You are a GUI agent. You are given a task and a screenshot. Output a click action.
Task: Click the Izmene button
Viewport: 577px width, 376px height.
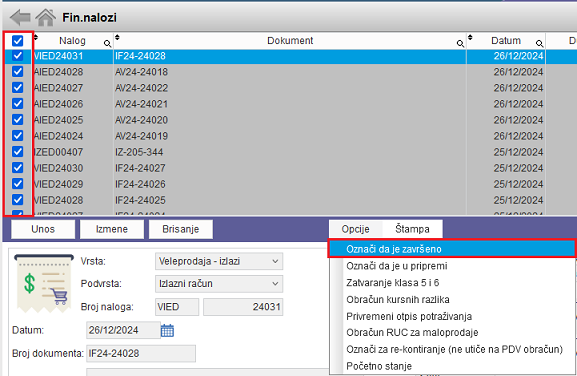tap(112, 229)
